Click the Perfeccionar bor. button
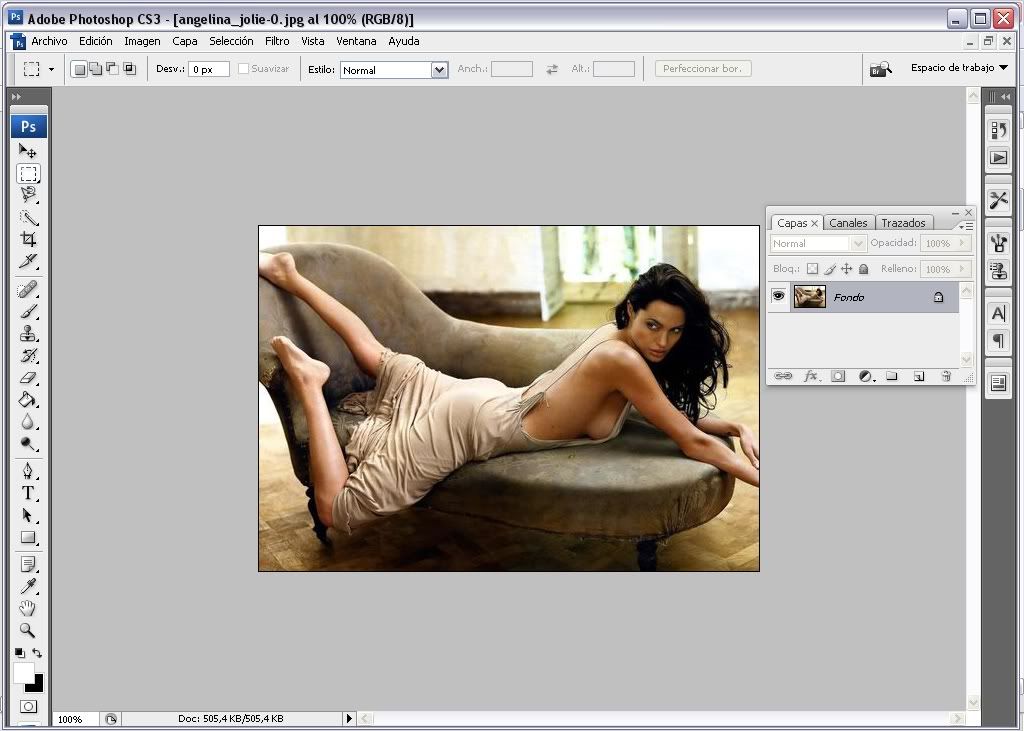Screen dimensions: 1024x731 point(703,69)
